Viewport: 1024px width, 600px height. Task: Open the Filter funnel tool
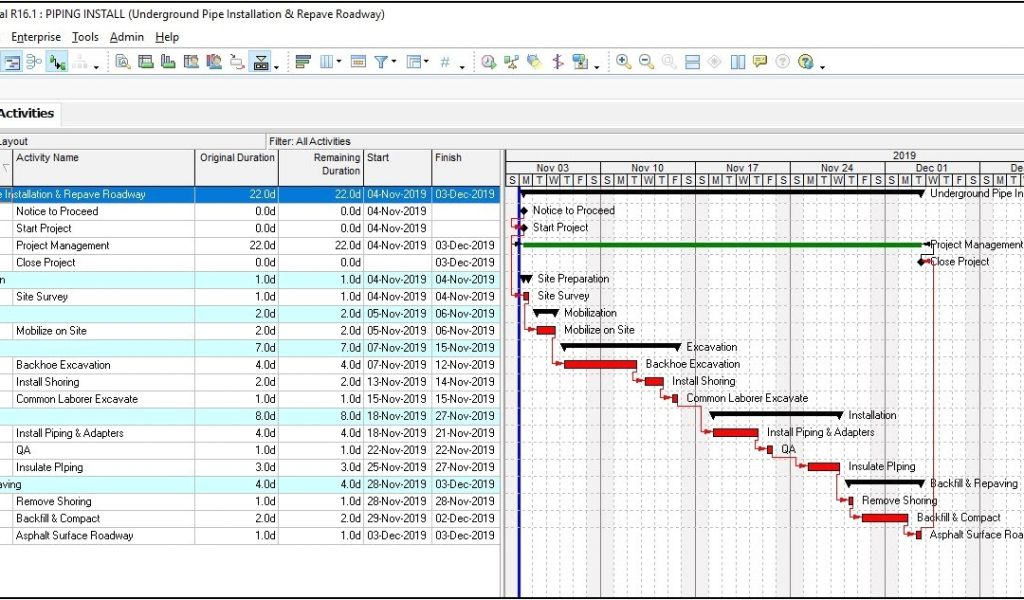click(382, 62)
